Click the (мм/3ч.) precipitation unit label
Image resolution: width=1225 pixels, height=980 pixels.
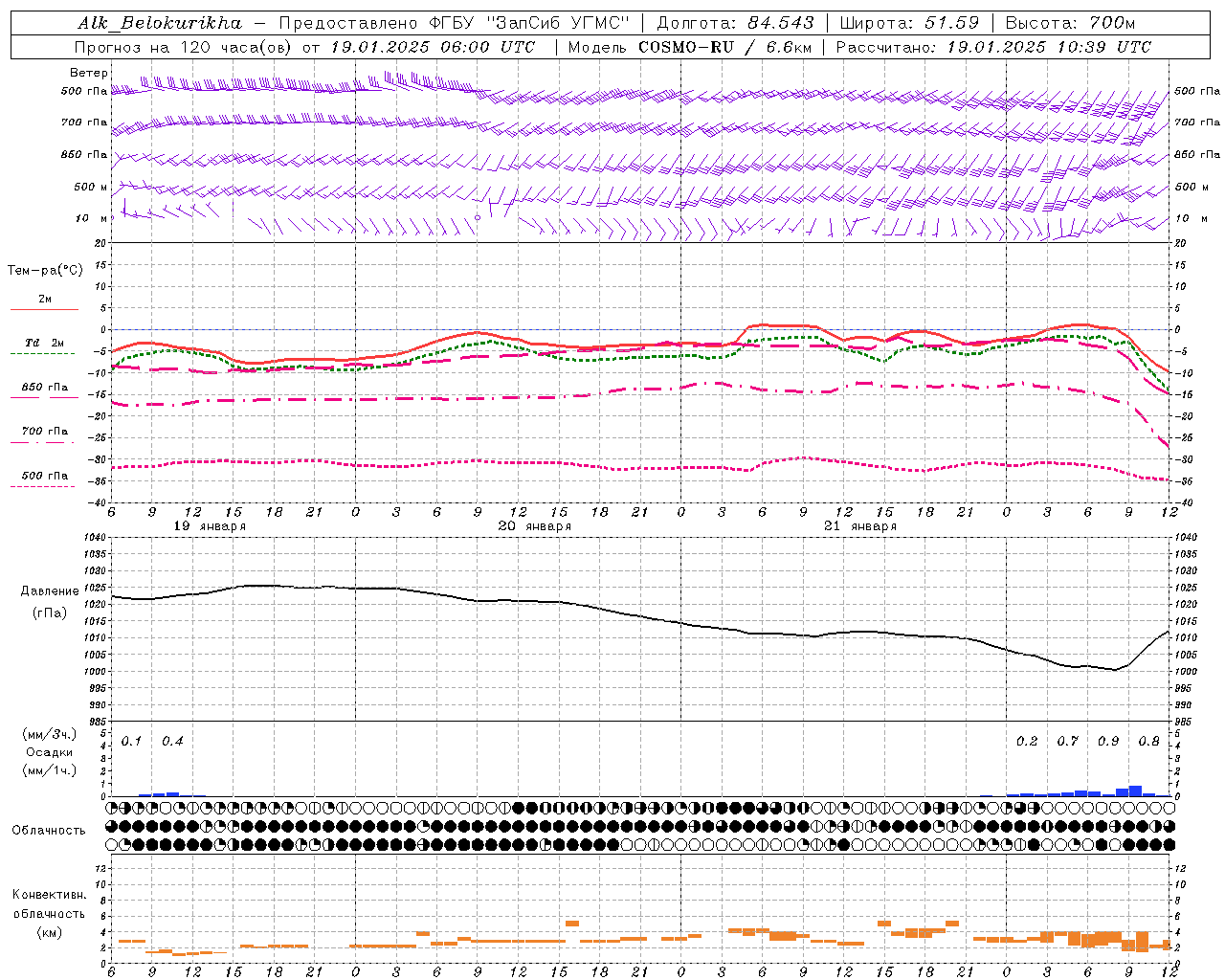click(x=49, y=734)
